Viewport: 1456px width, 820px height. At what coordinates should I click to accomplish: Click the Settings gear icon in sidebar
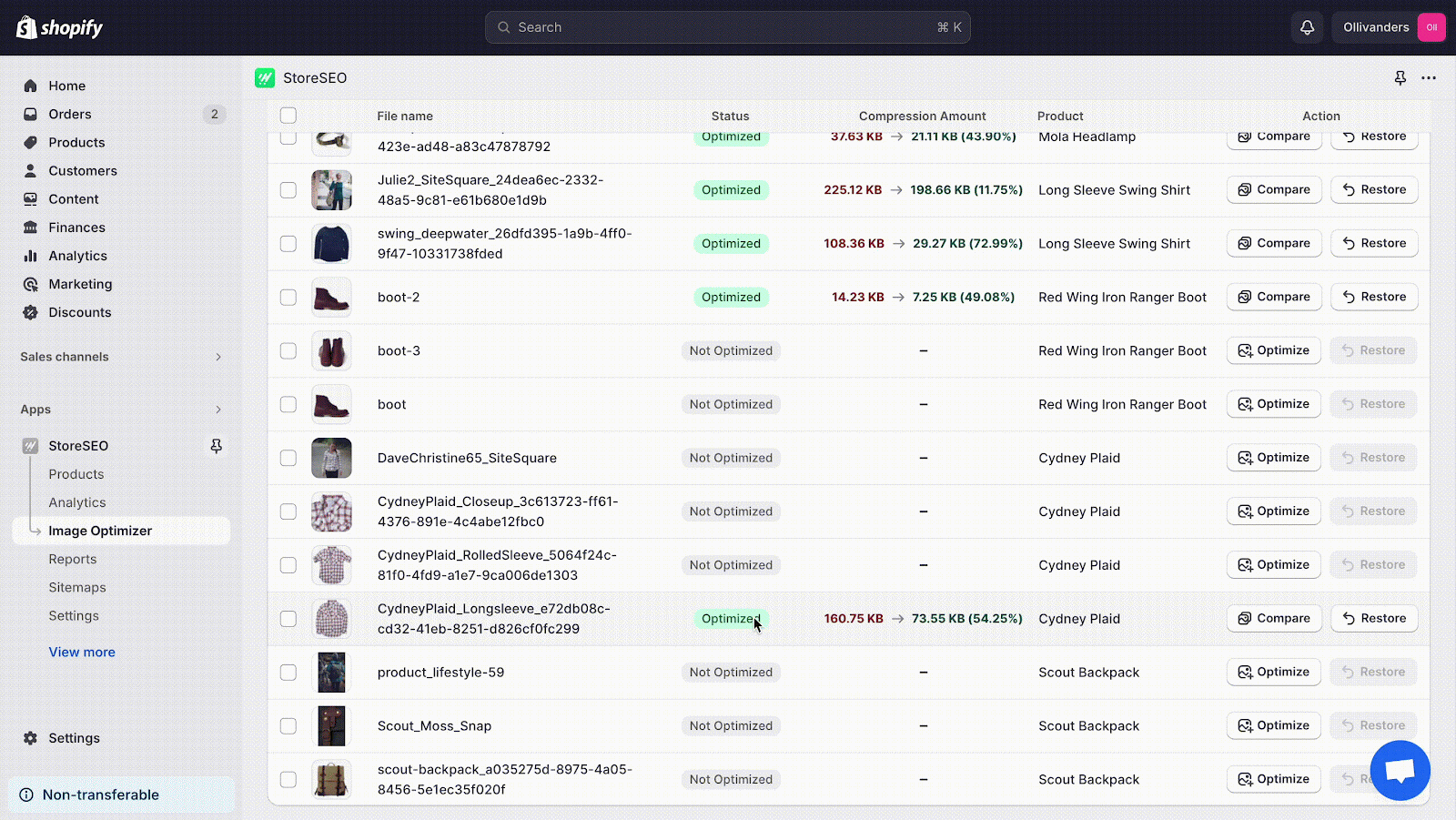(x=31, y=738)
